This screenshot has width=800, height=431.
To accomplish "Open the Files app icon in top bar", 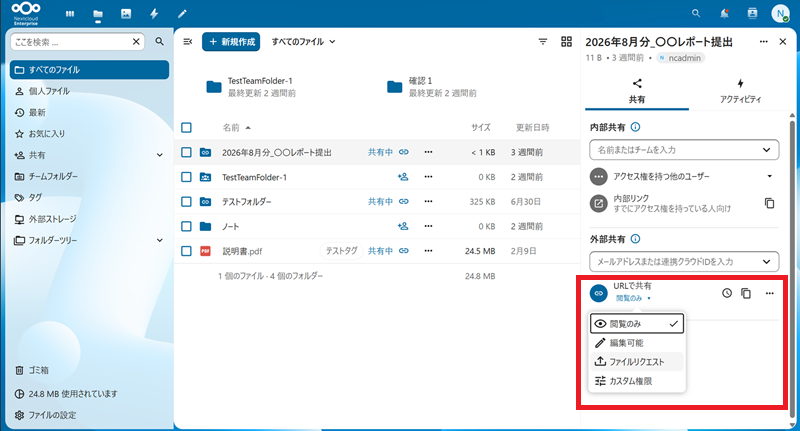I will [98, 14].
